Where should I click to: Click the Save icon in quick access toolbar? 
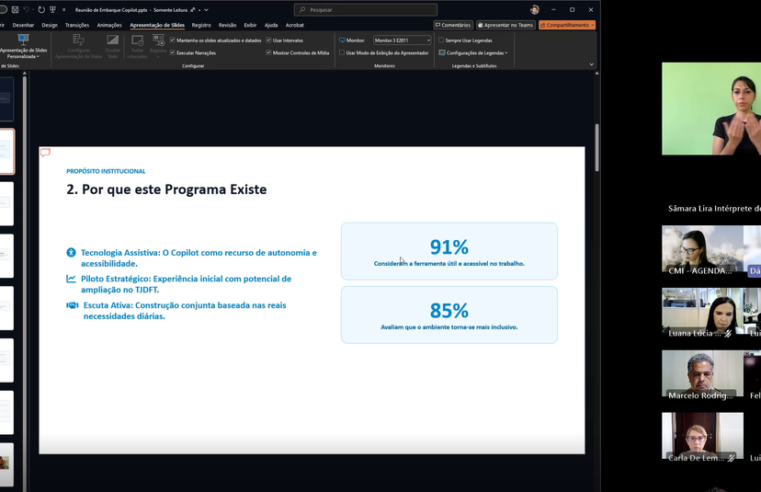pos(15,10)
